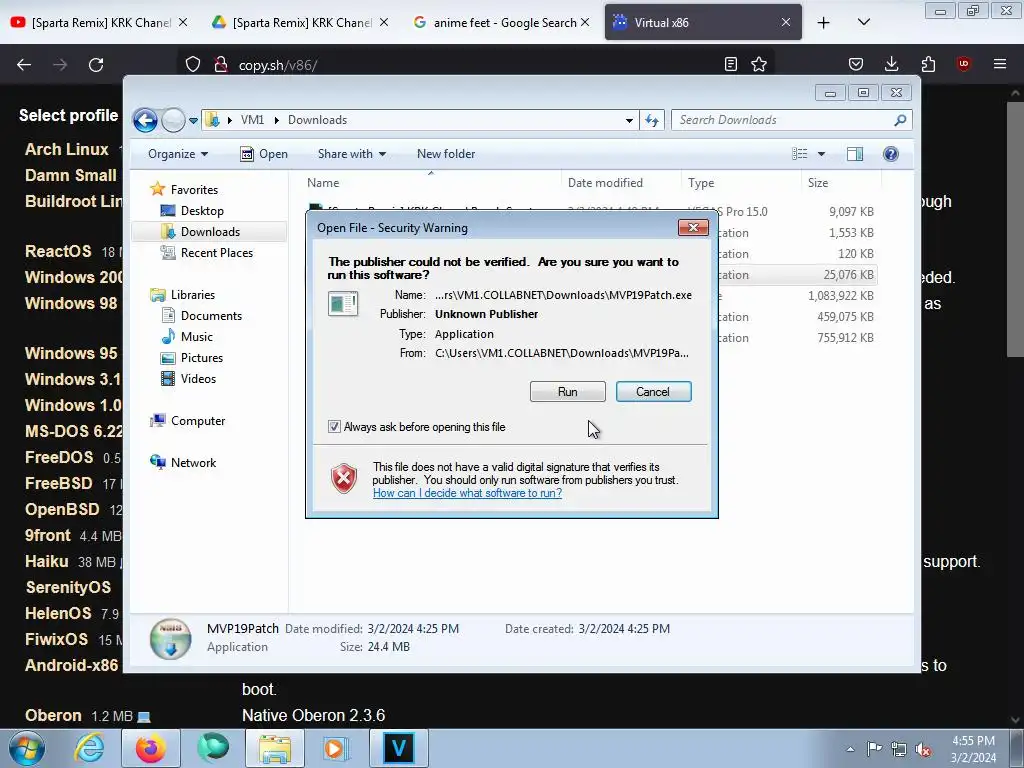Open the uBlock Origin extension icon

(x=963, y=64)
